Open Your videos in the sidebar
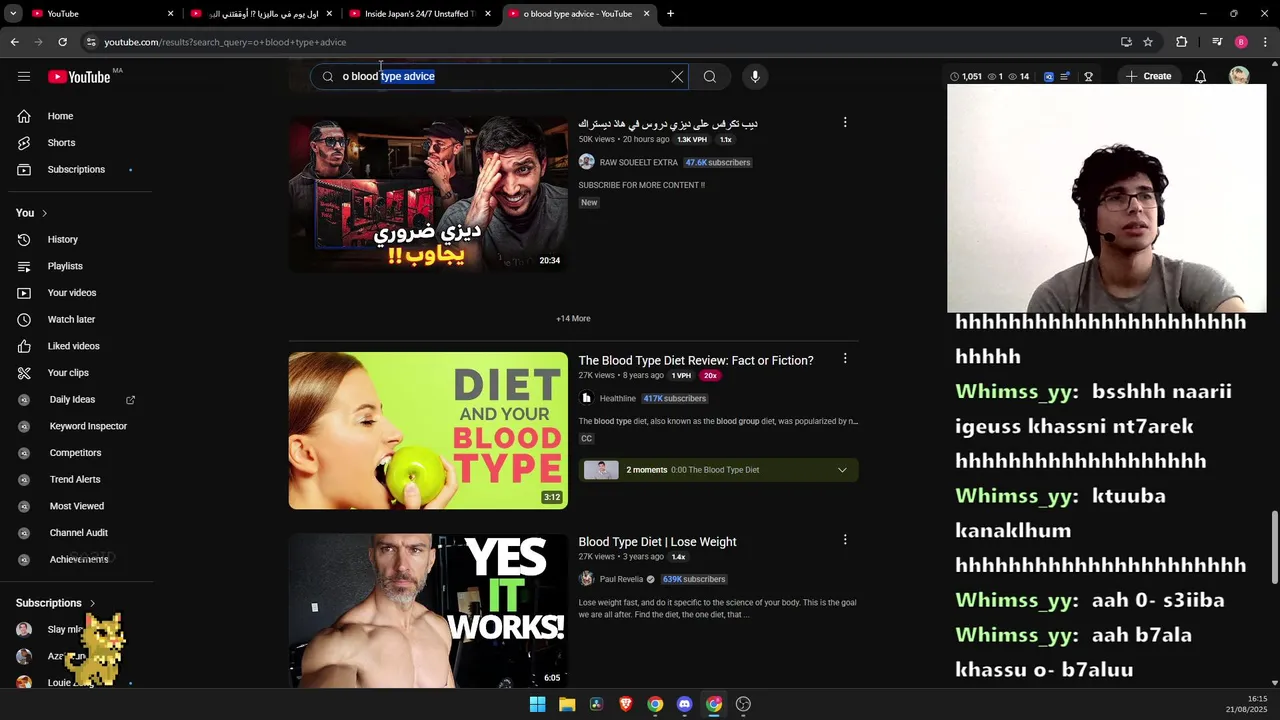The height and width of the screenshot is (720, 1280). click(x=76, y=293)
